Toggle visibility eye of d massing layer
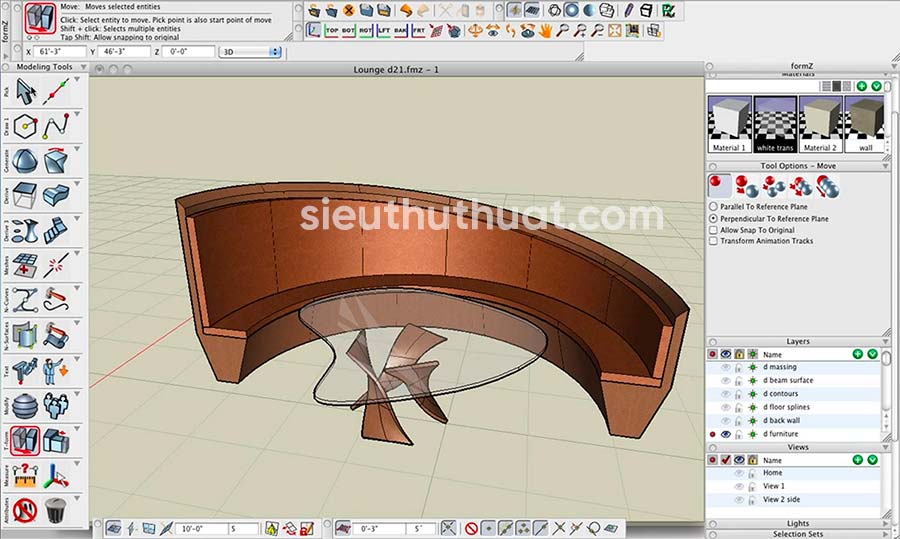 click(726, 367)
